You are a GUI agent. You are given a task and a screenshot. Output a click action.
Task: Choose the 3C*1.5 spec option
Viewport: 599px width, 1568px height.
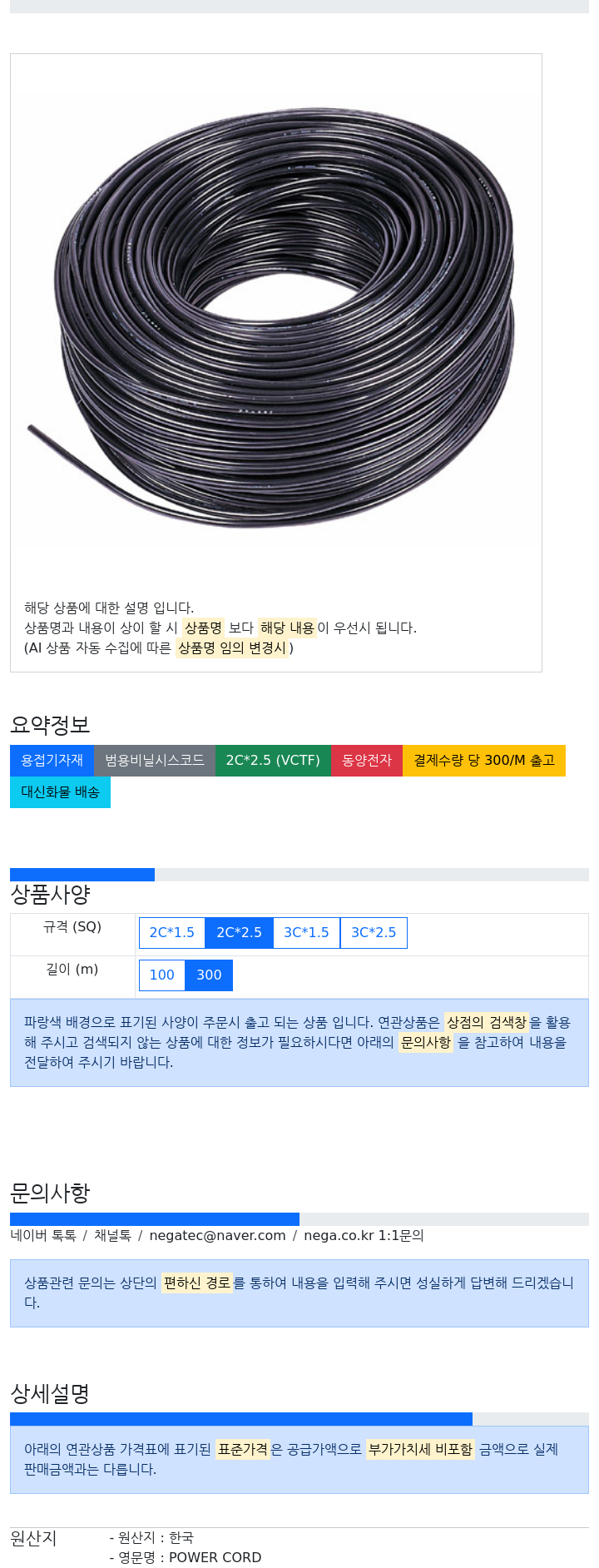point(306,932)
